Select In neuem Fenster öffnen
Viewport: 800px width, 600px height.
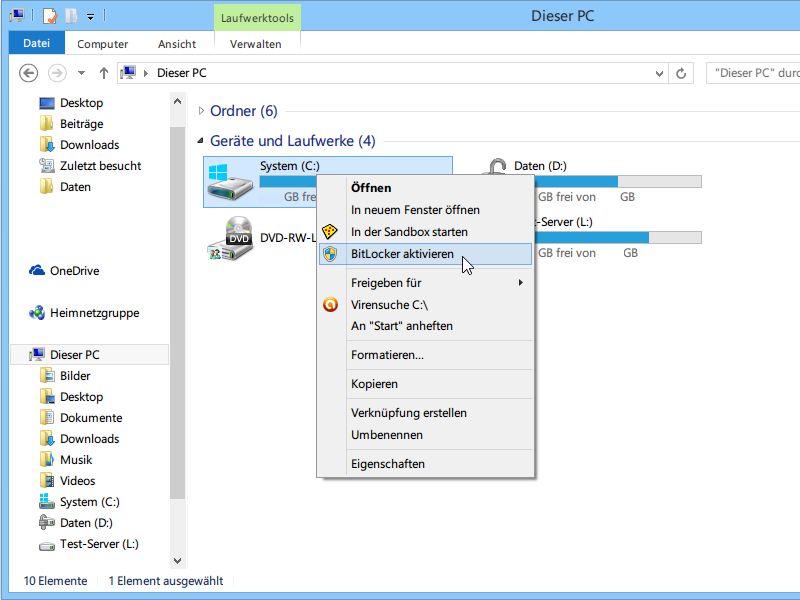pos(415,210)
